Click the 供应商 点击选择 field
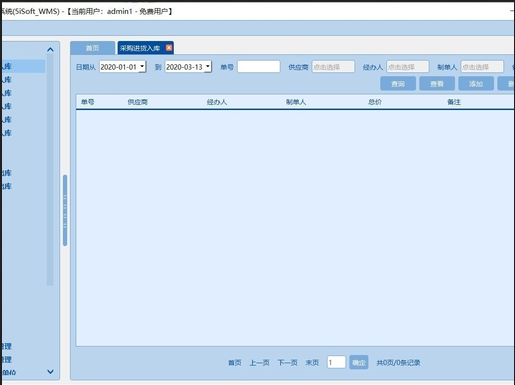This screenshot has width=515, height=385. point(333,67)
